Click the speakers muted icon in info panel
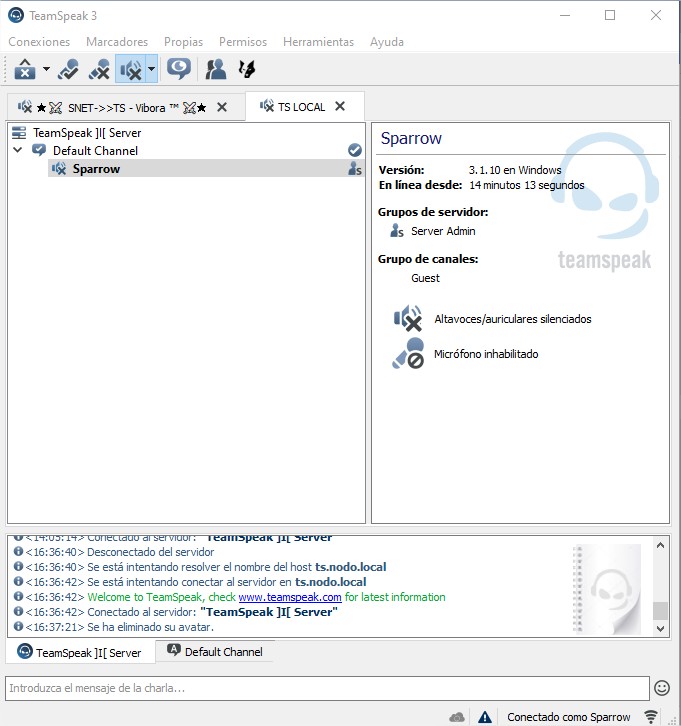681x726 pixels. point(408,319)
